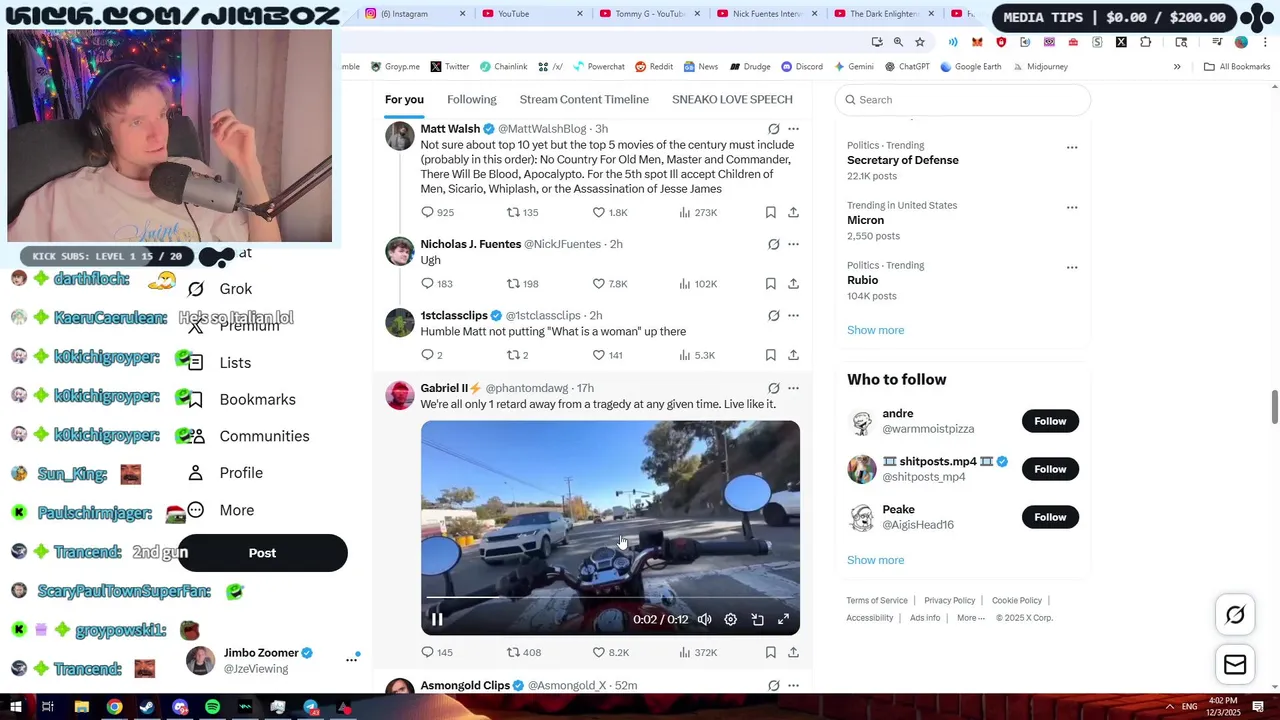Switch to the Following tab
The height and width of the screenshot is (720, 1280).
pos(472,99)
